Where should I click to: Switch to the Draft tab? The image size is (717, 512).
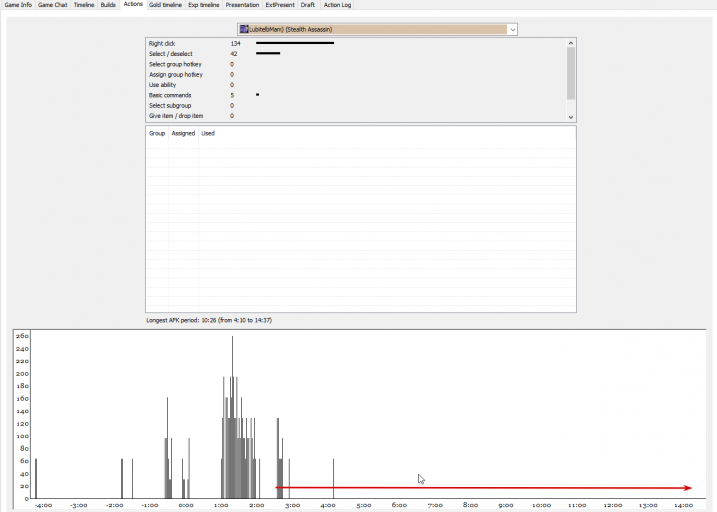(x=308, y=5)
